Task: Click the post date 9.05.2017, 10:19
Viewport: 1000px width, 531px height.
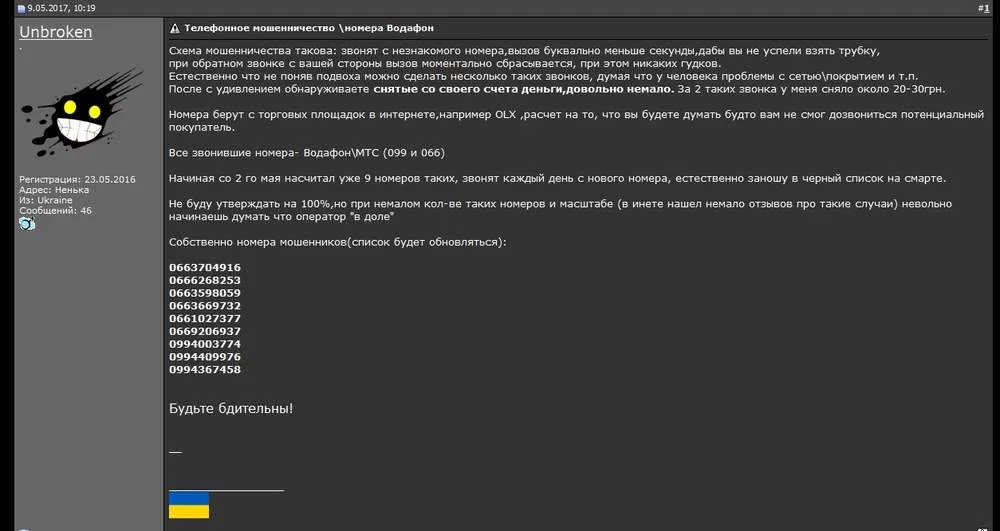Action: tap(61, 9)
